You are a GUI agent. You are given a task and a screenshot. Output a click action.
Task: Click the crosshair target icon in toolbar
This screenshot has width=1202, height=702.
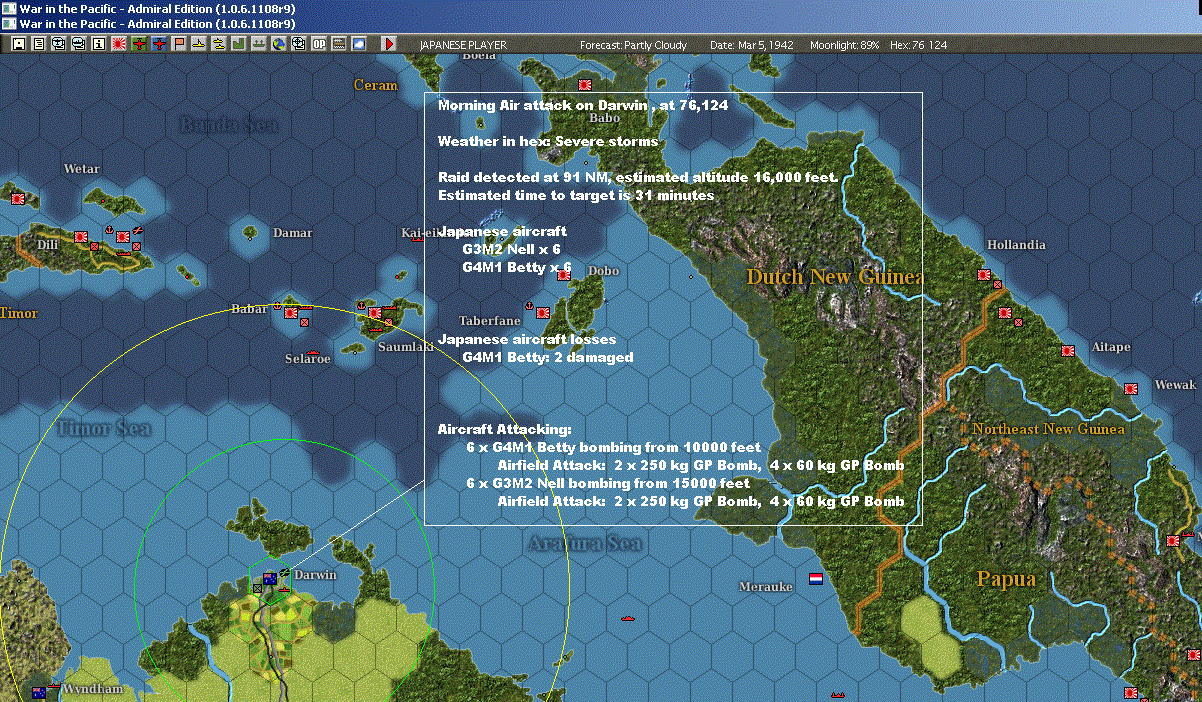click(299, 44)
